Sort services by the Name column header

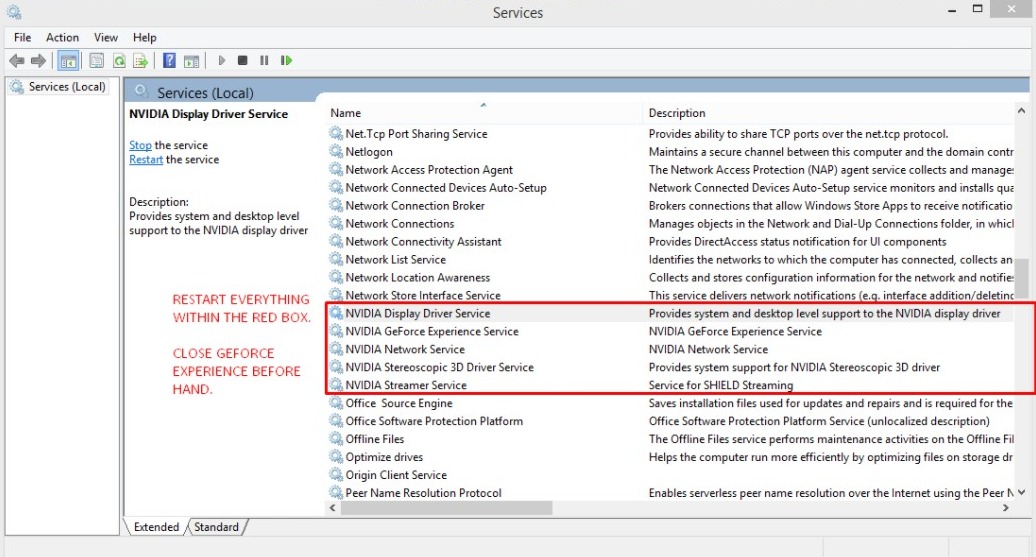(x=346, y=113)
